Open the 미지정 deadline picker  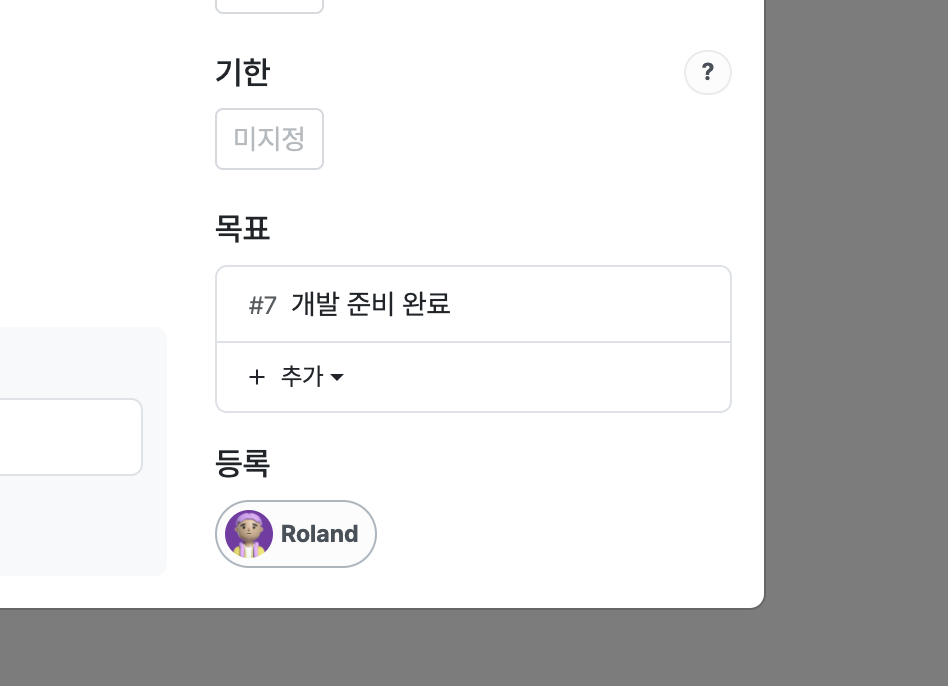[270, 139]
